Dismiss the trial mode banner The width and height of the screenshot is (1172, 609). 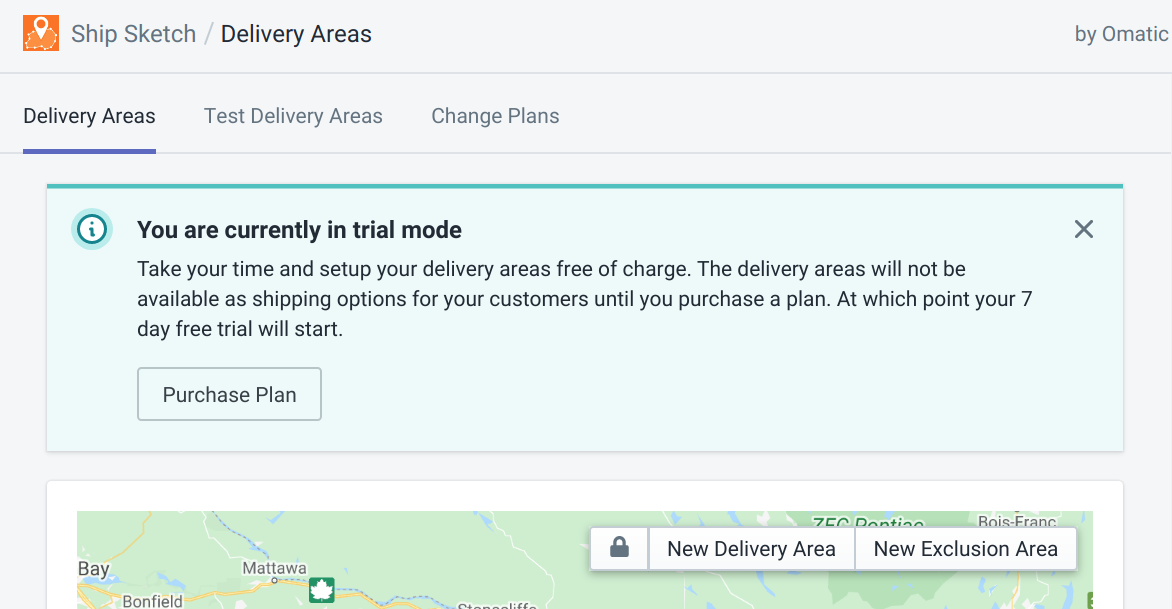[1084, 229]
